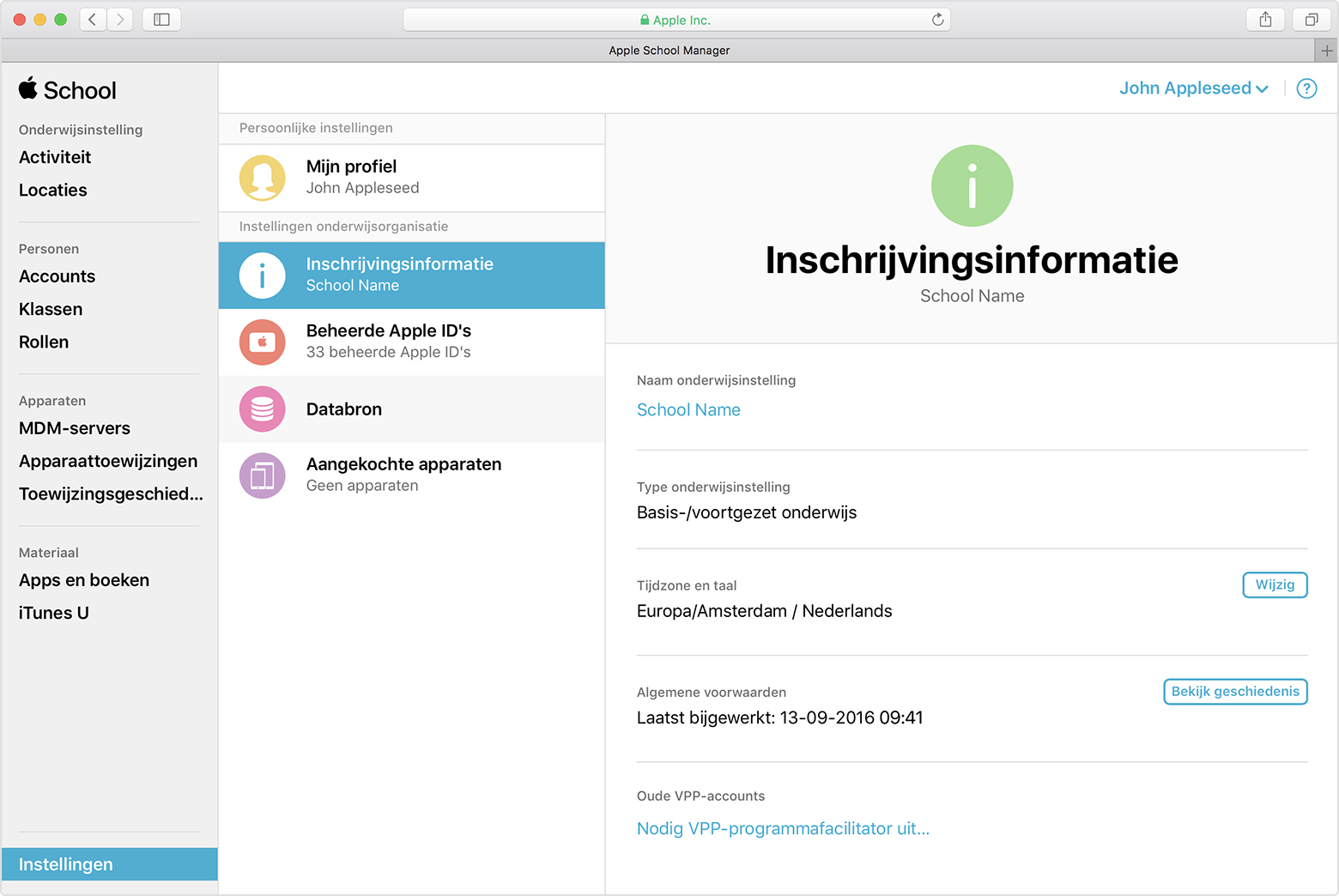
Task: Share the page with the share icon
Action: (x=1265, y=19)
